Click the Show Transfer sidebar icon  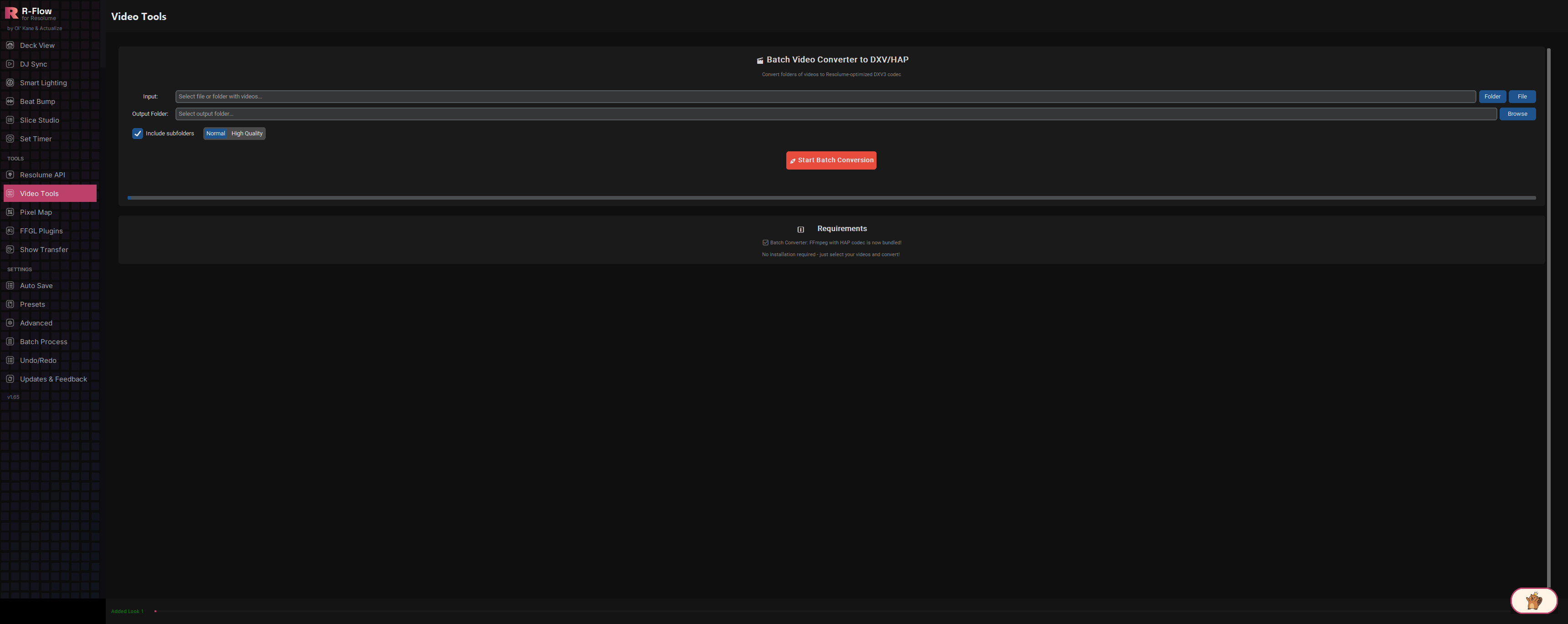[x=10, y=250]
